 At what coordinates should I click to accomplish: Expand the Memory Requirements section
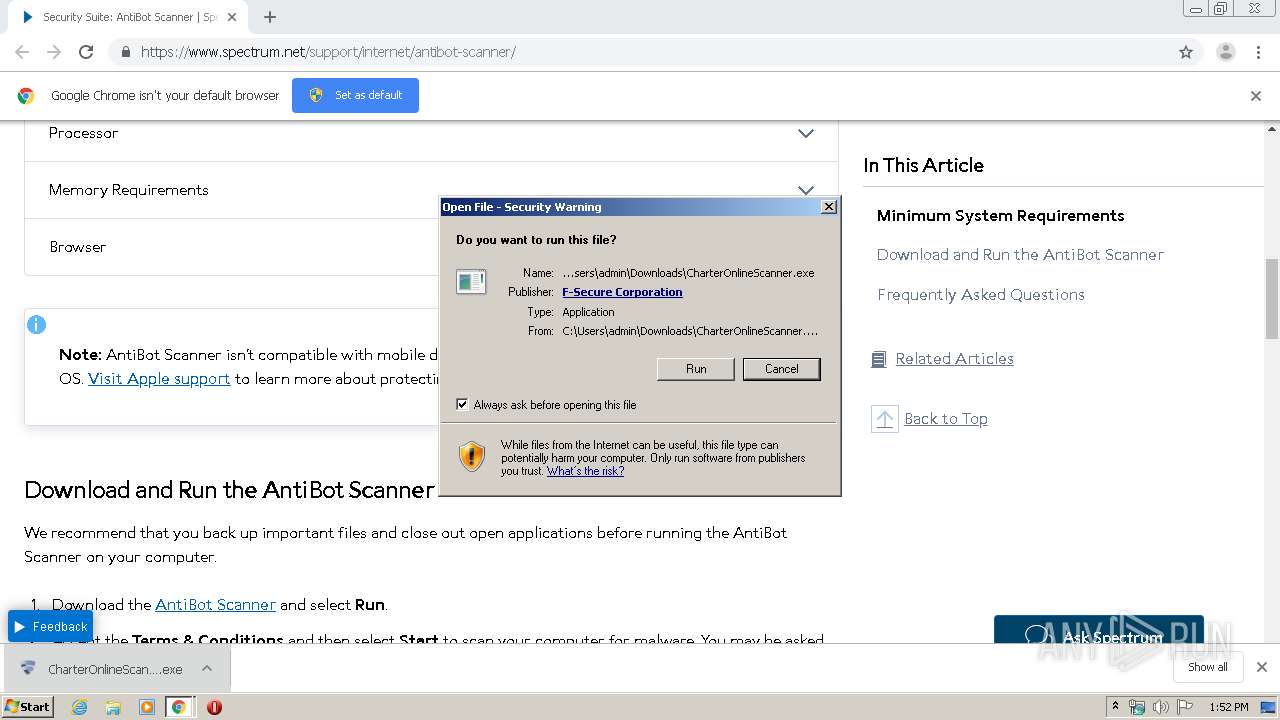(430, 190)
